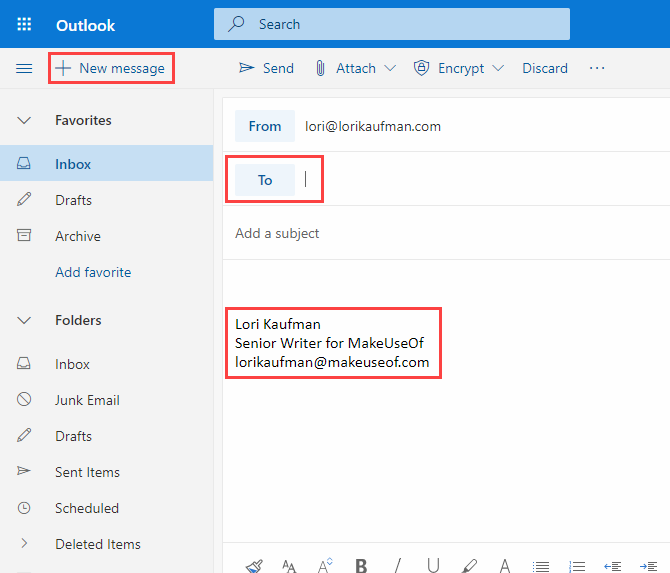Click the New message button
The image size is (670, 573).
coord(112,68)
